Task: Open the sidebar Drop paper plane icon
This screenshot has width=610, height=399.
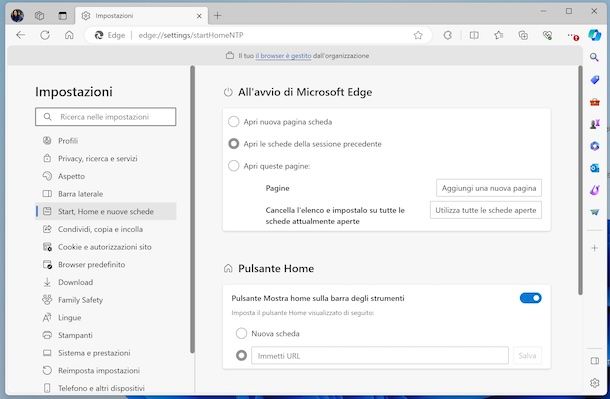Action: coord(594,212)
